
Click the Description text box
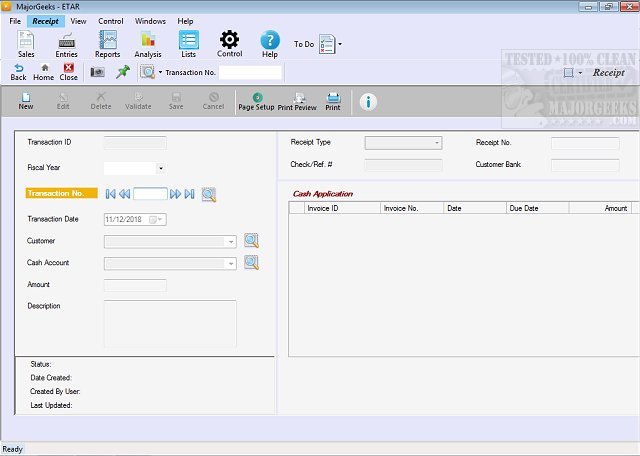(x=170, y=323)
